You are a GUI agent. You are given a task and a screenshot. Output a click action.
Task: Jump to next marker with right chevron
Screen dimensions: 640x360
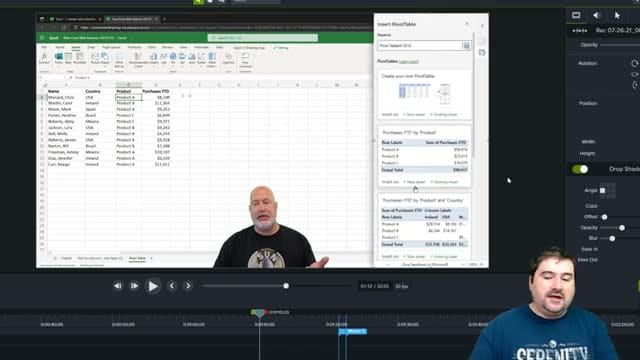pyautogui.click(x=188, y=286)
